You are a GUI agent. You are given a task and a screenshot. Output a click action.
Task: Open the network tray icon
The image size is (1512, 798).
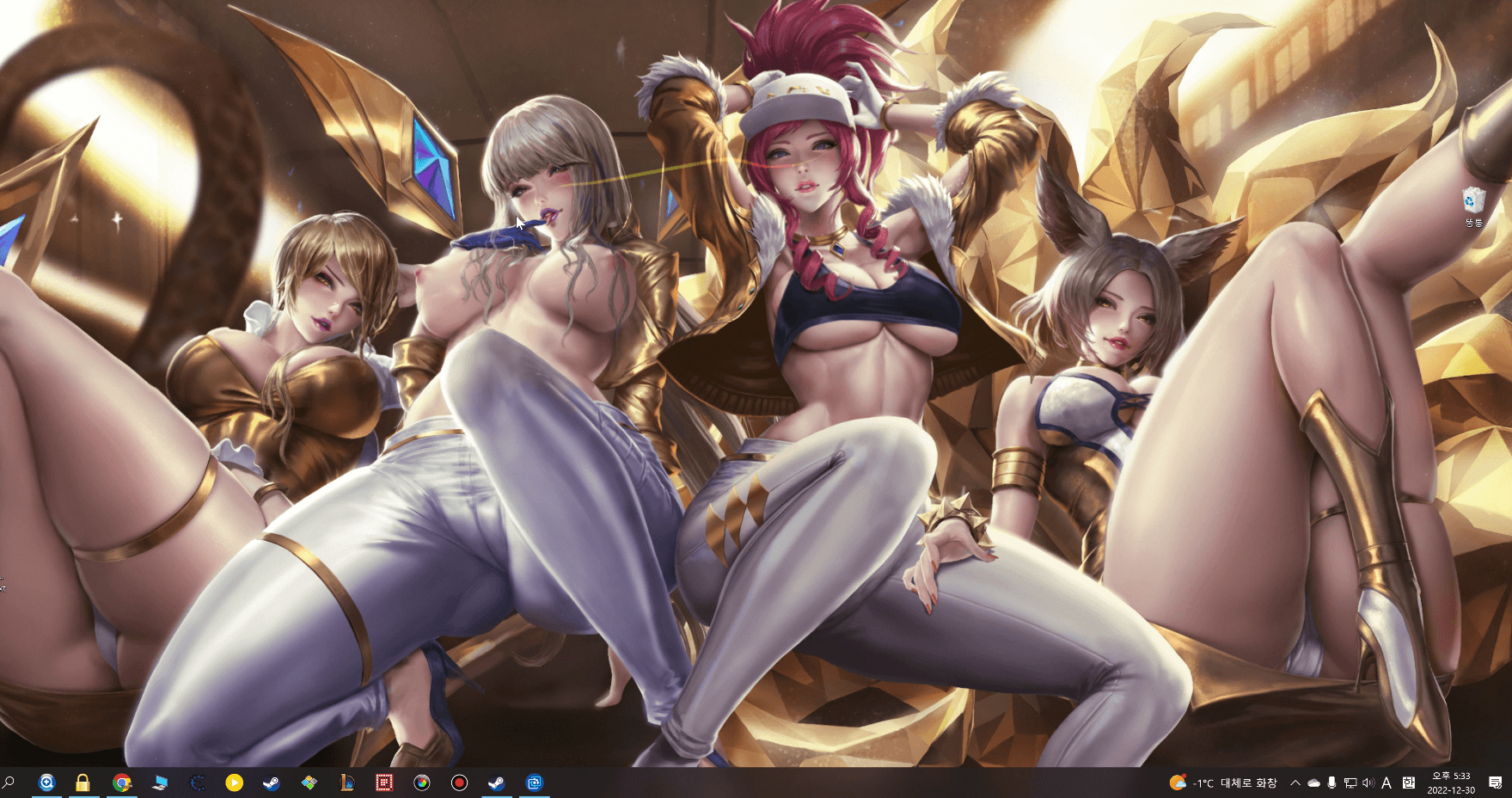coord(1350,783)
